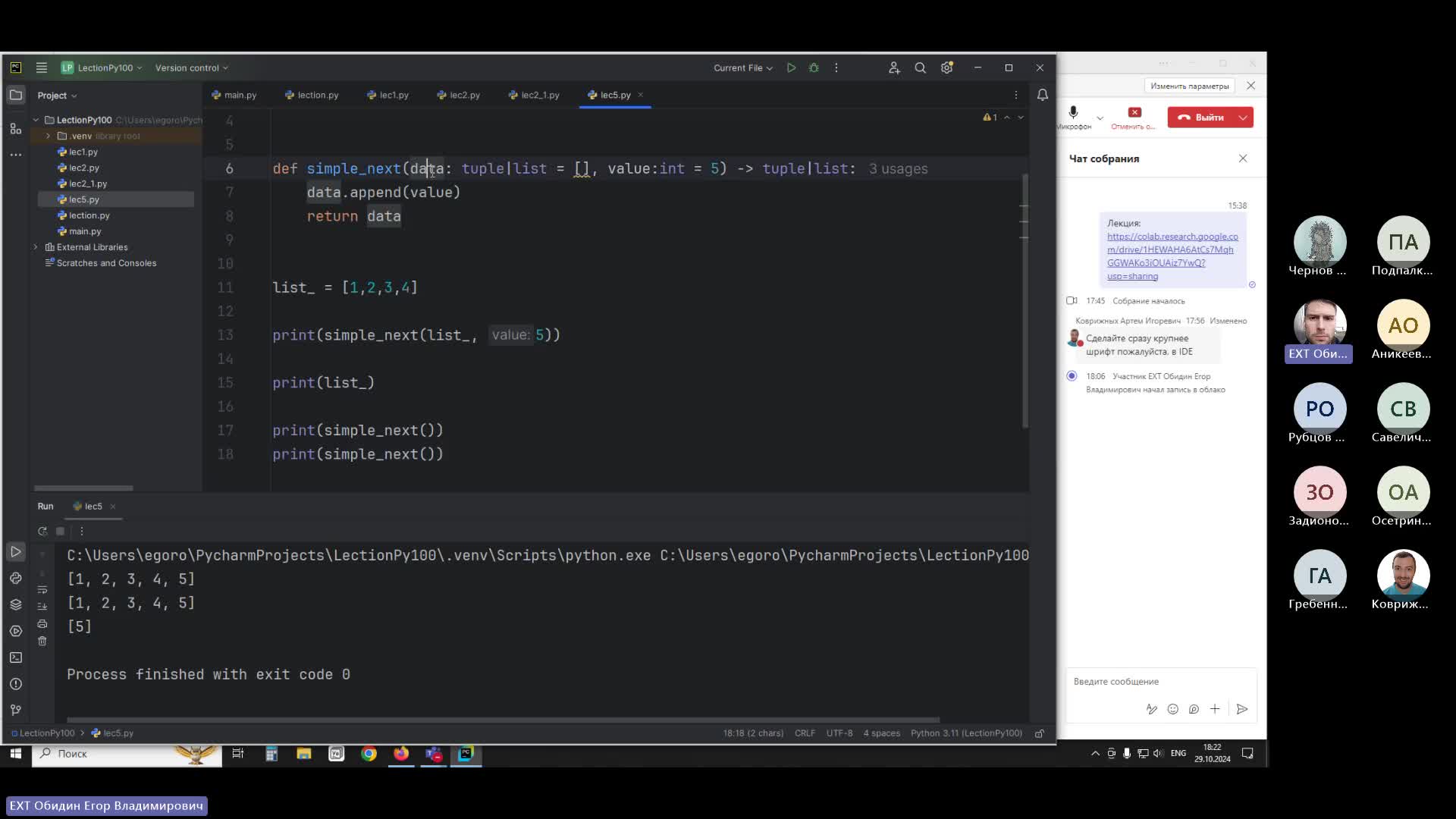
Task: Click Изменить параметры button
Action: point(1189,86)
